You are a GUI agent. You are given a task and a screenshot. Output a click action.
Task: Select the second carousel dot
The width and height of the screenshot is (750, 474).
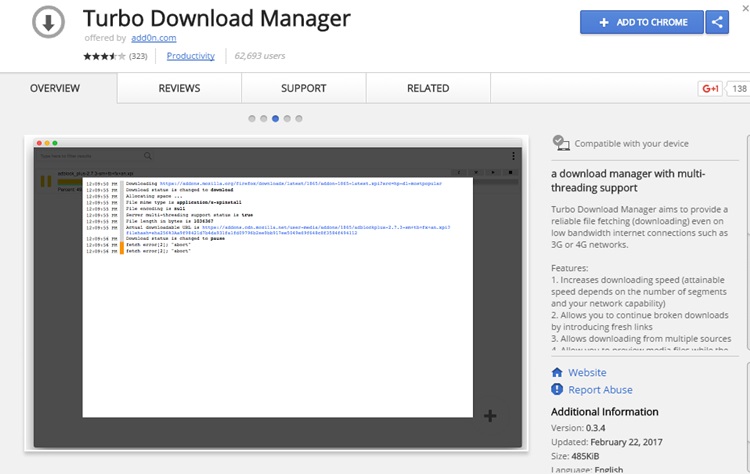tap(263, 118)
